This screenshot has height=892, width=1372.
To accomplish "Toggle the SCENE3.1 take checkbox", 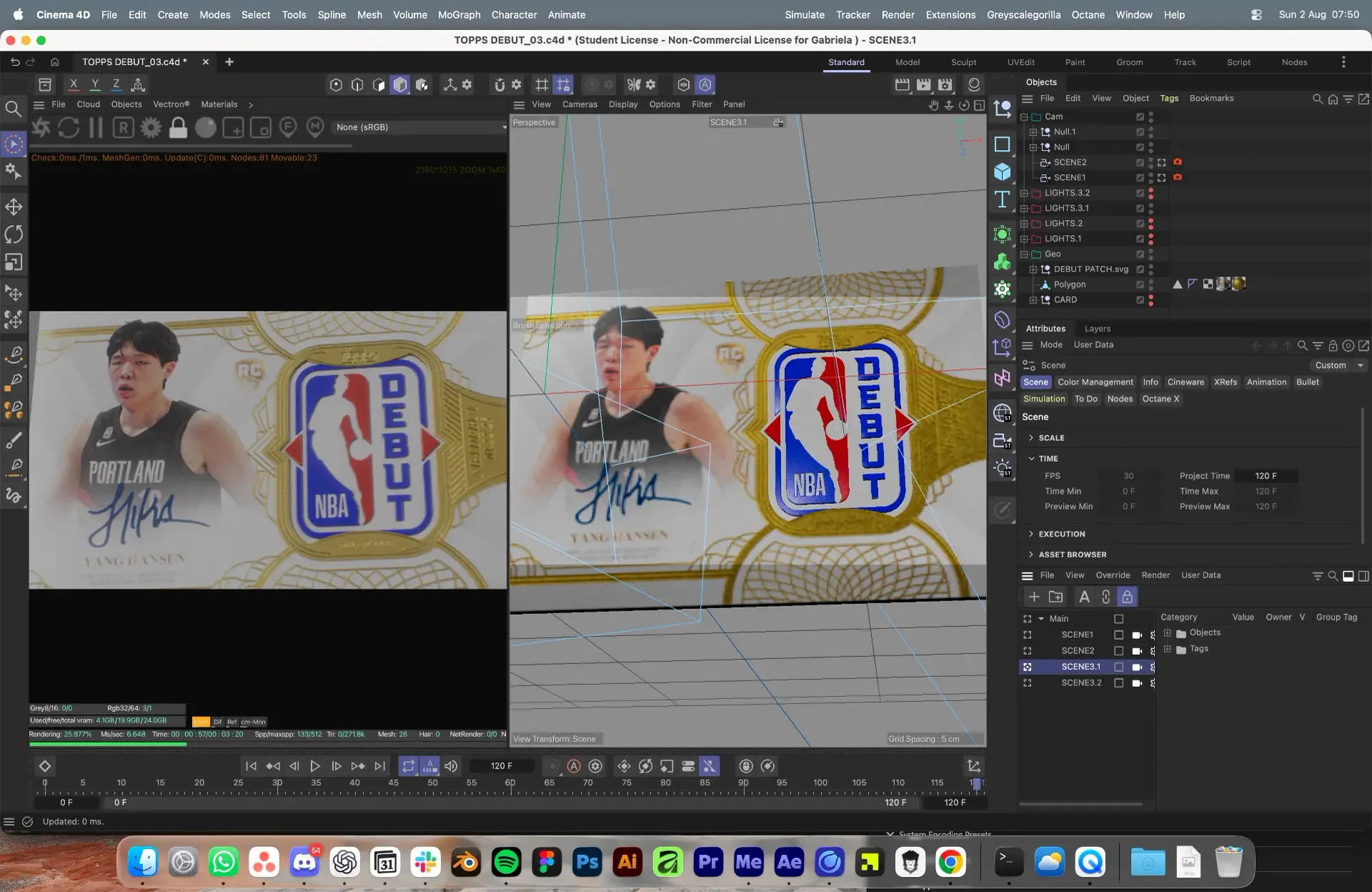I will (x=1118, y=667).
